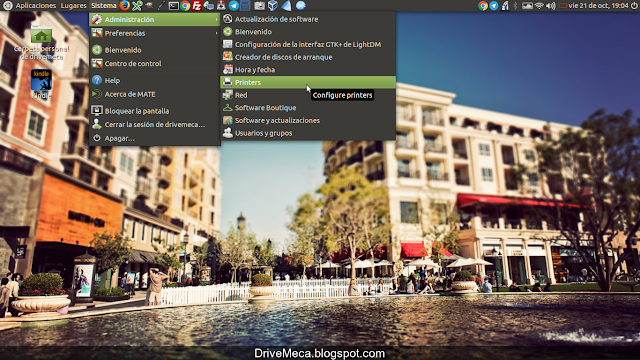This screenshot has height=360, width=640.
Task: Choose Cerrar la sesión de drivemeca
Action: pyautogui.click(x=155, y=124)
